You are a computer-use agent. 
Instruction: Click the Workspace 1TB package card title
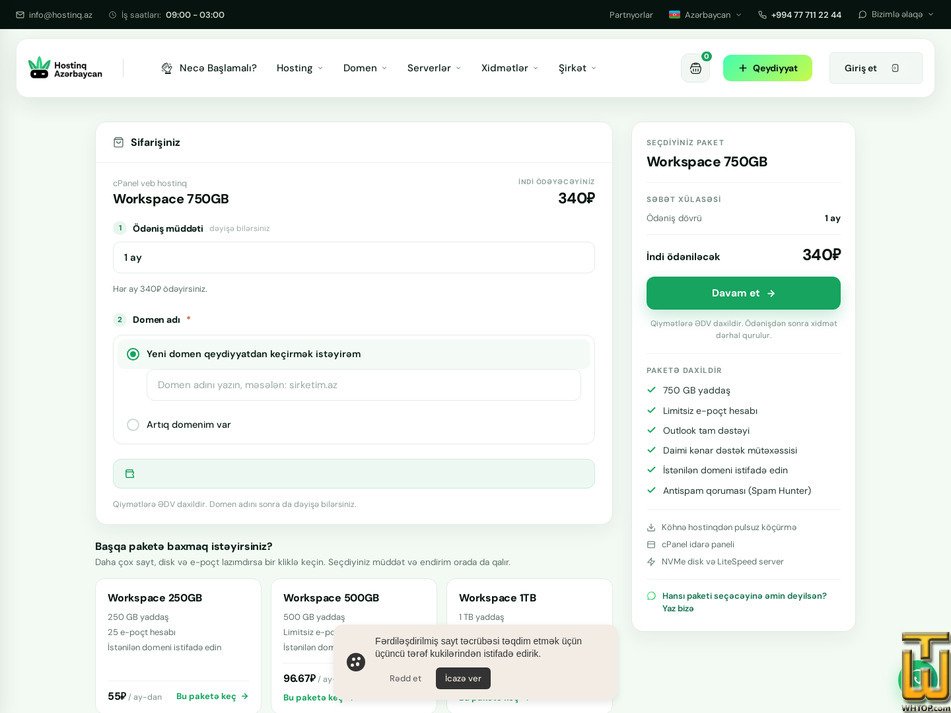click(497, 598)
